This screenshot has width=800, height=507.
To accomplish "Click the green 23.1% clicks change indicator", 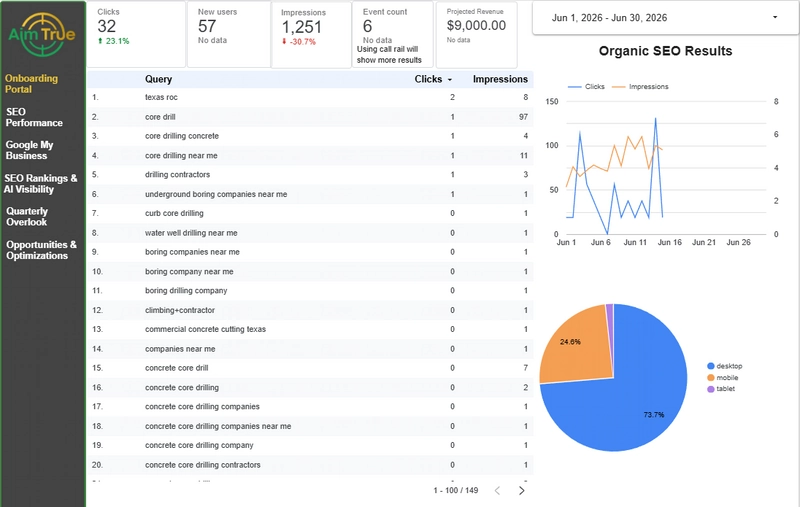I will click(113, 41).
